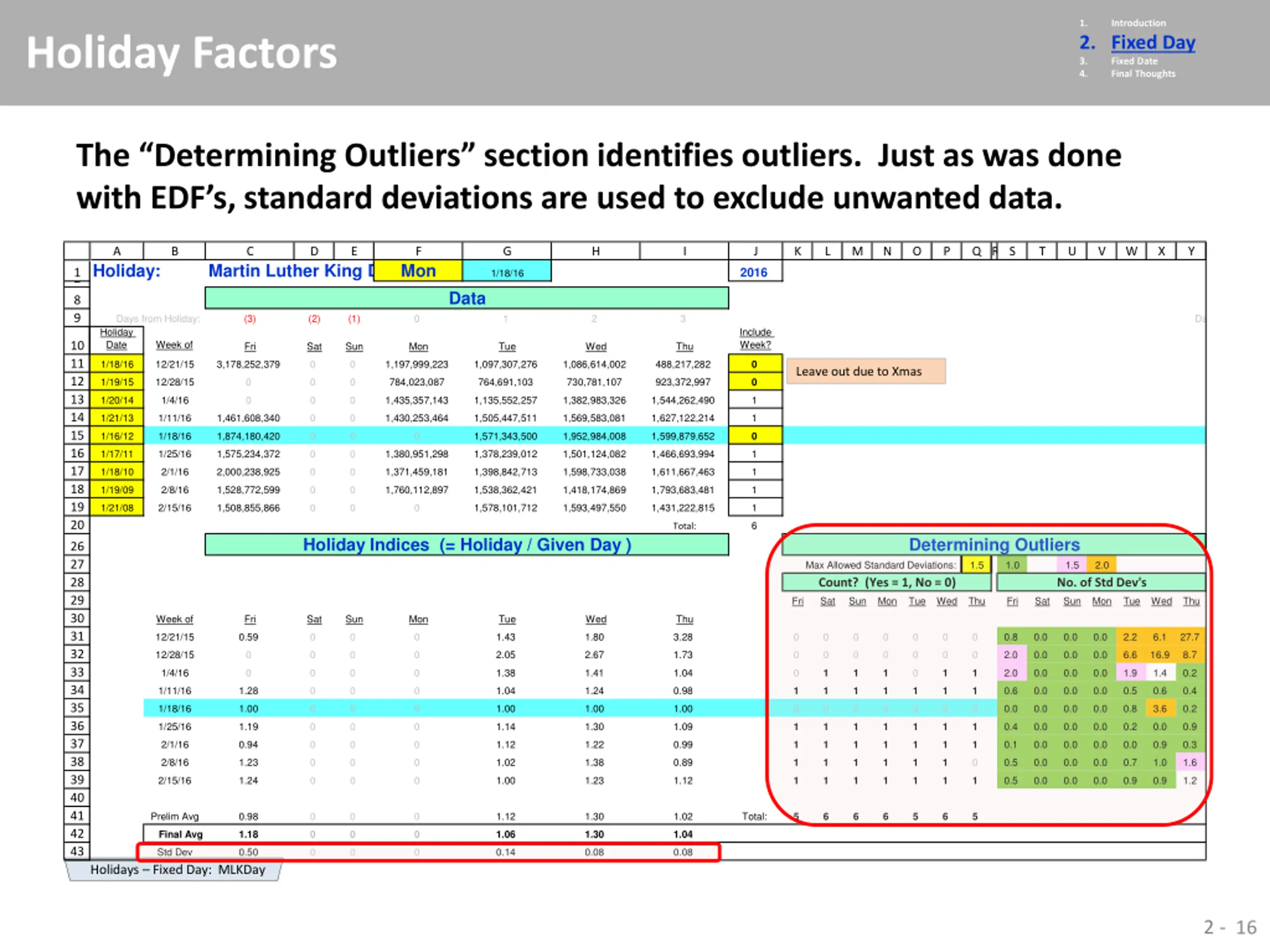Viewport: 1270px width, 952px height.
Task: Toggle Include Week value for row 15
Action: tap(755, 435)
